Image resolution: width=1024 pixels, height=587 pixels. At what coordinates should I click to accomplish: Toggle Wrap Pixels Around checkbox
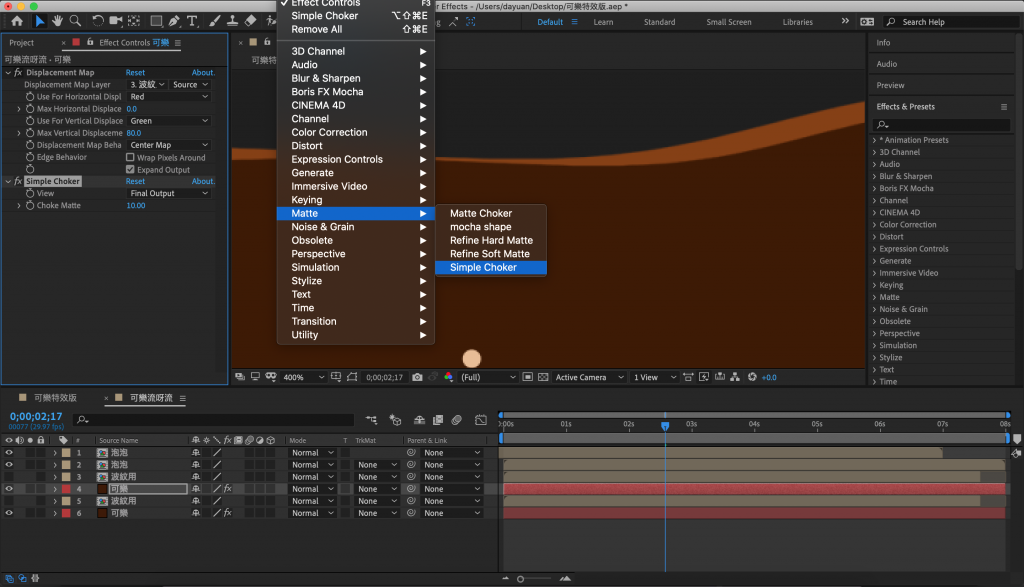pos(130,157)
